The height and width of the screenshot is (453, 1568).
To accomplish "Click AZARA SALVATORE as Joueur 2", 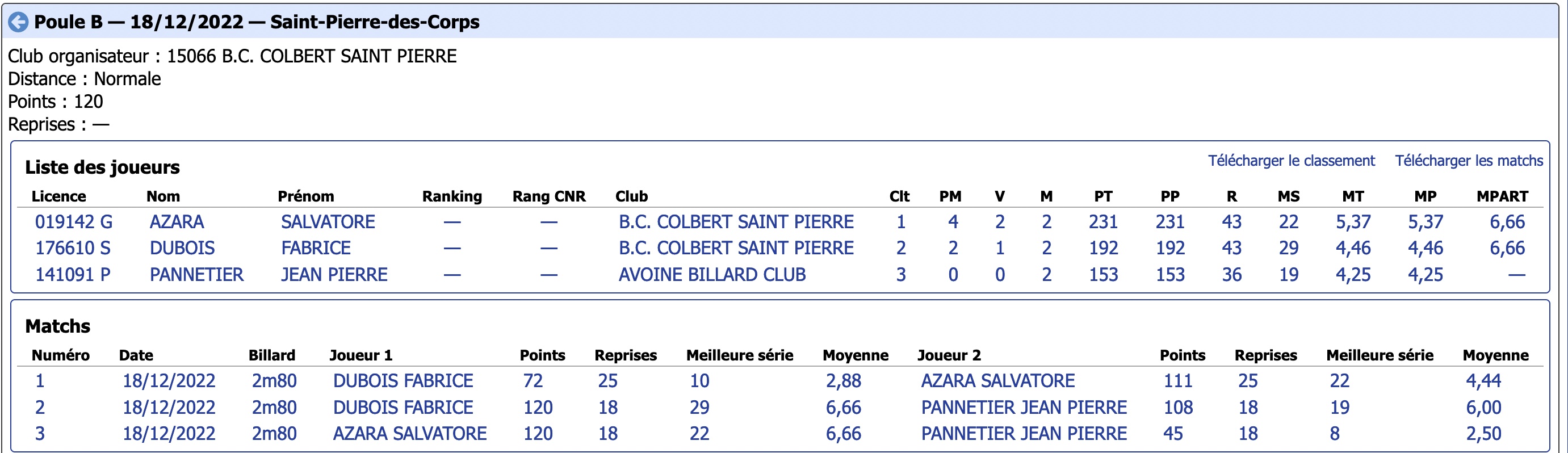I will coord(997,380).
